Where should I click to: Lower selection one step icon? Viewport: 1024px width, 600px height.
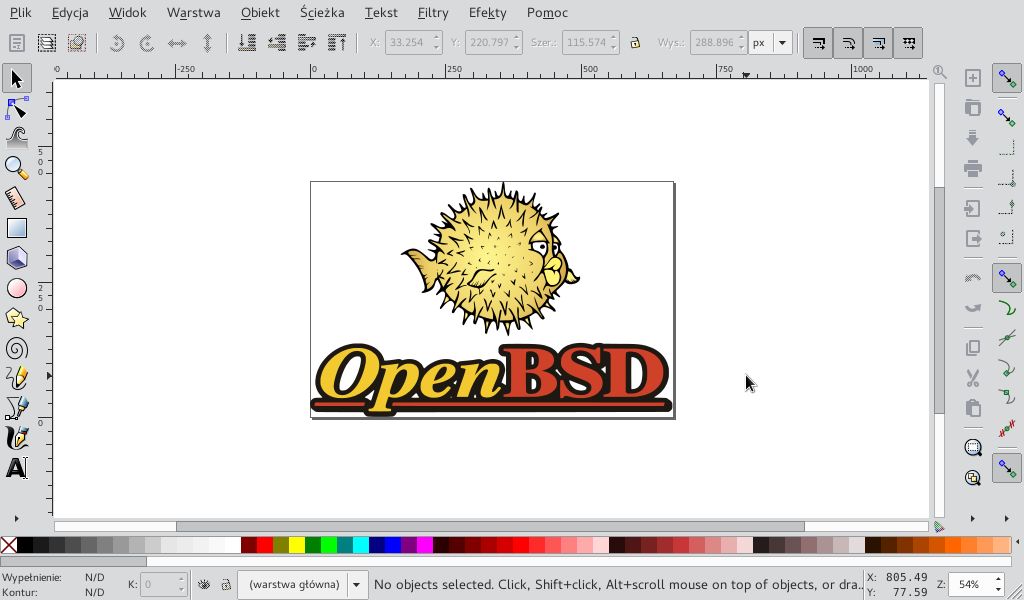click(x=276, y=43)
